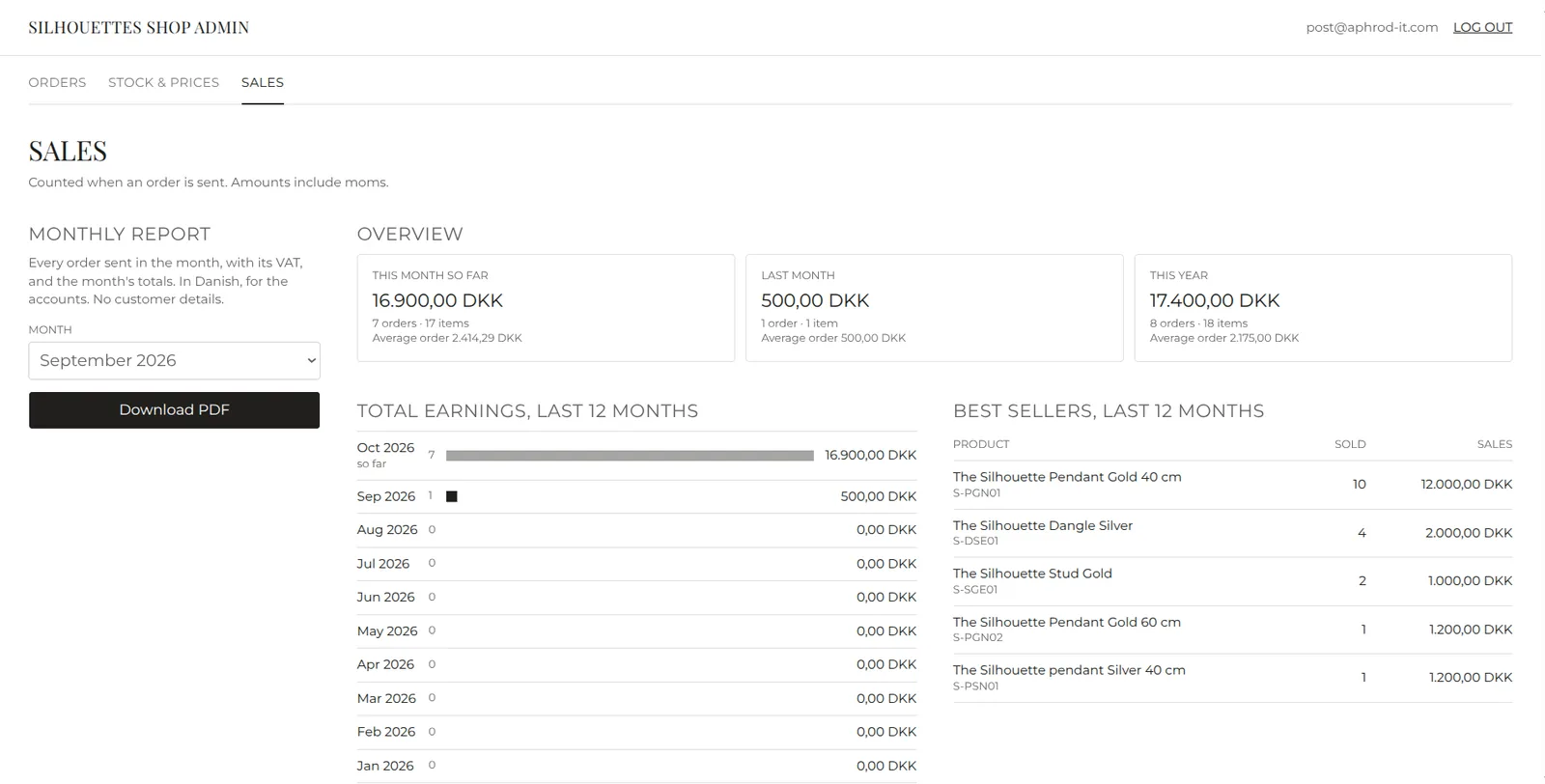Click The Silhouette Dangle Silver product

(x=1043, y=525)
